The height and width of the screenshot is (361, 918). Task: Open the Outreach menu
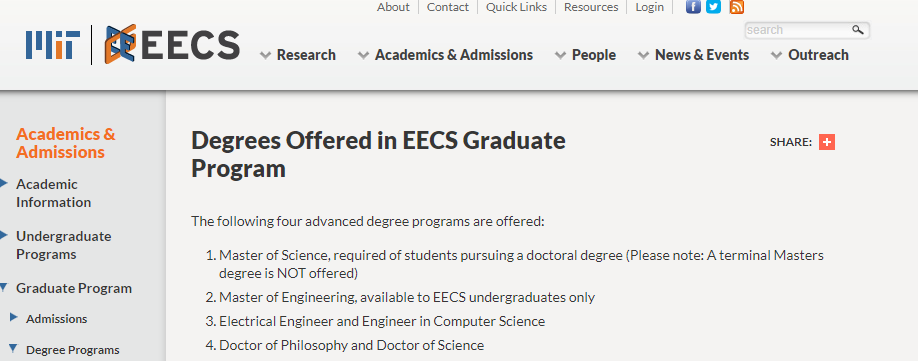810,55
